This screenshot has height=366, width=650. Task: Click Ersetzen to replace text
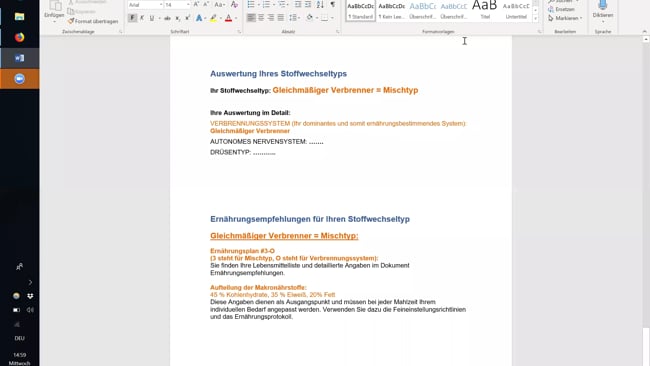(x=562, y=9)
